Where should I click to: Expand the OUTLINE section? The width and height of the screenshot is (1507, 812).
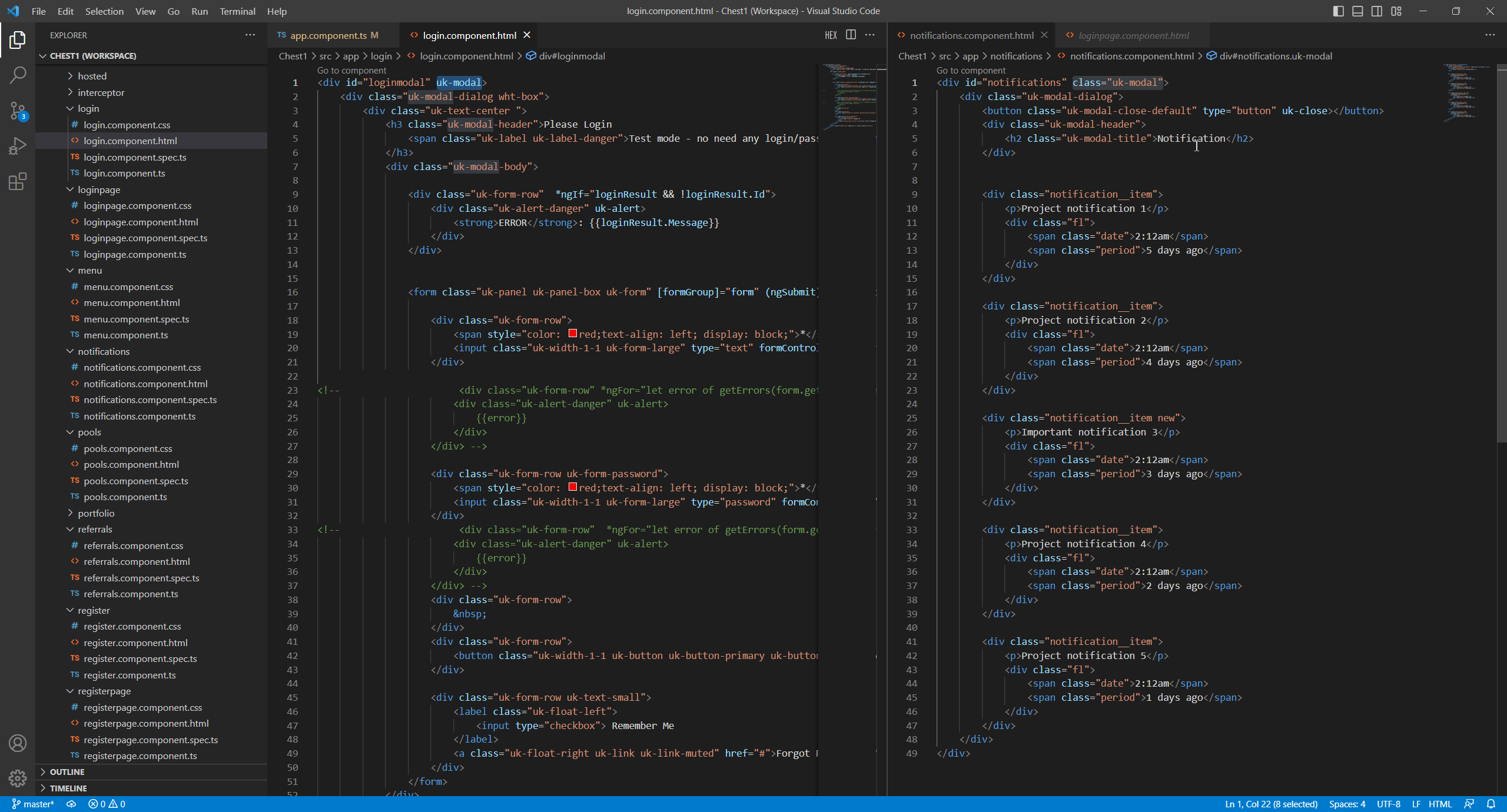pyautogui.click(x=67, y=772)
